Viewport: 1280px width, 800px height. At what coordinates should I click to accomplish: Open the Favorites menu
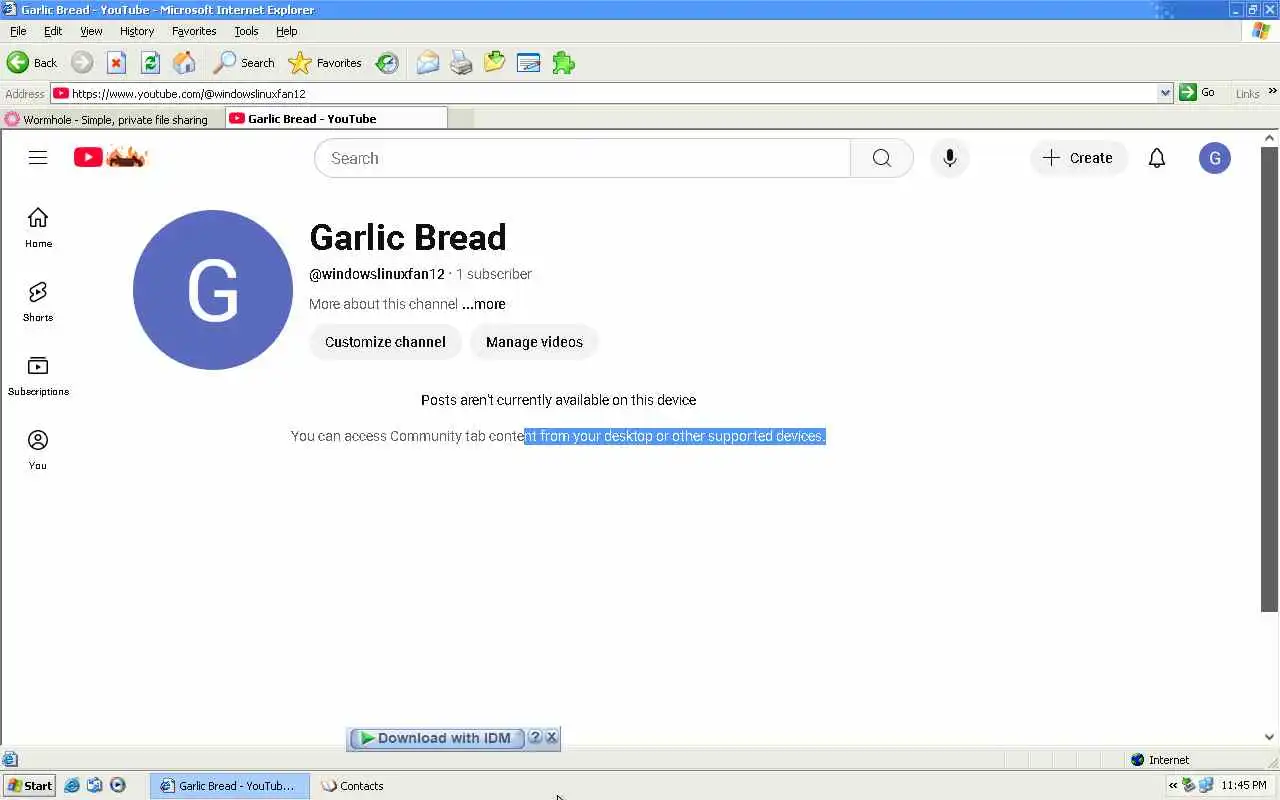(x=194, y=31)
